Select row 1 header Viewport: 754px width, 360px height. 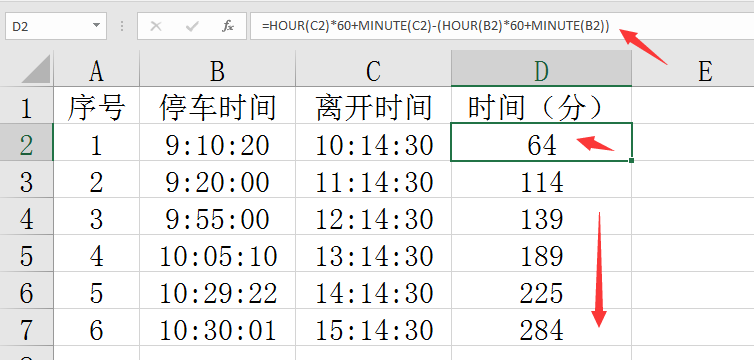[26, 105]
